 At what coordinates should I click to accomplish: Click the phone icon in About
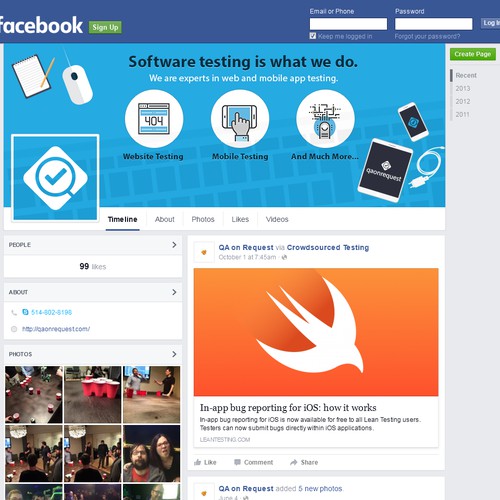14,312
